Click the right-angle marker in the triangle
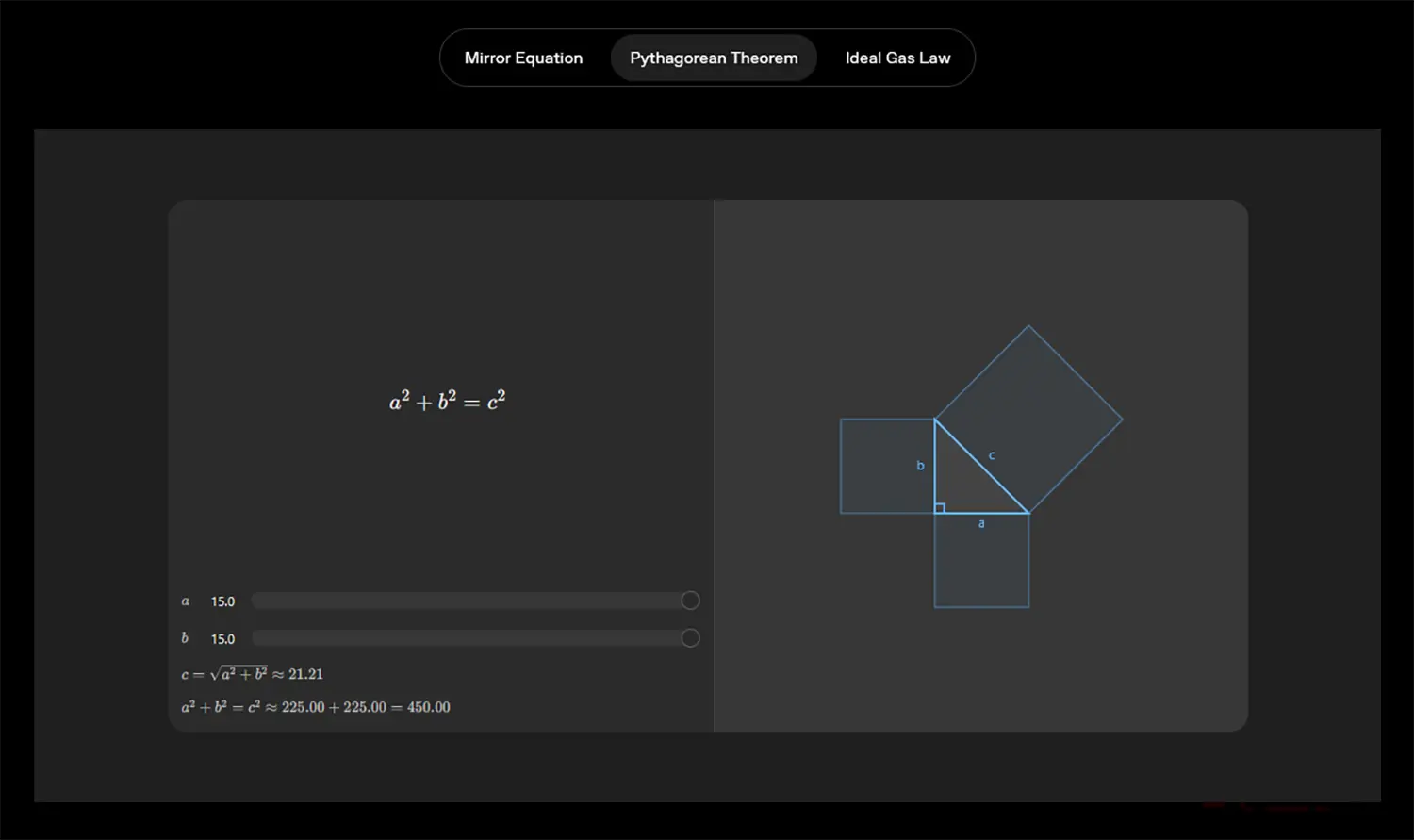 point(940,508)
